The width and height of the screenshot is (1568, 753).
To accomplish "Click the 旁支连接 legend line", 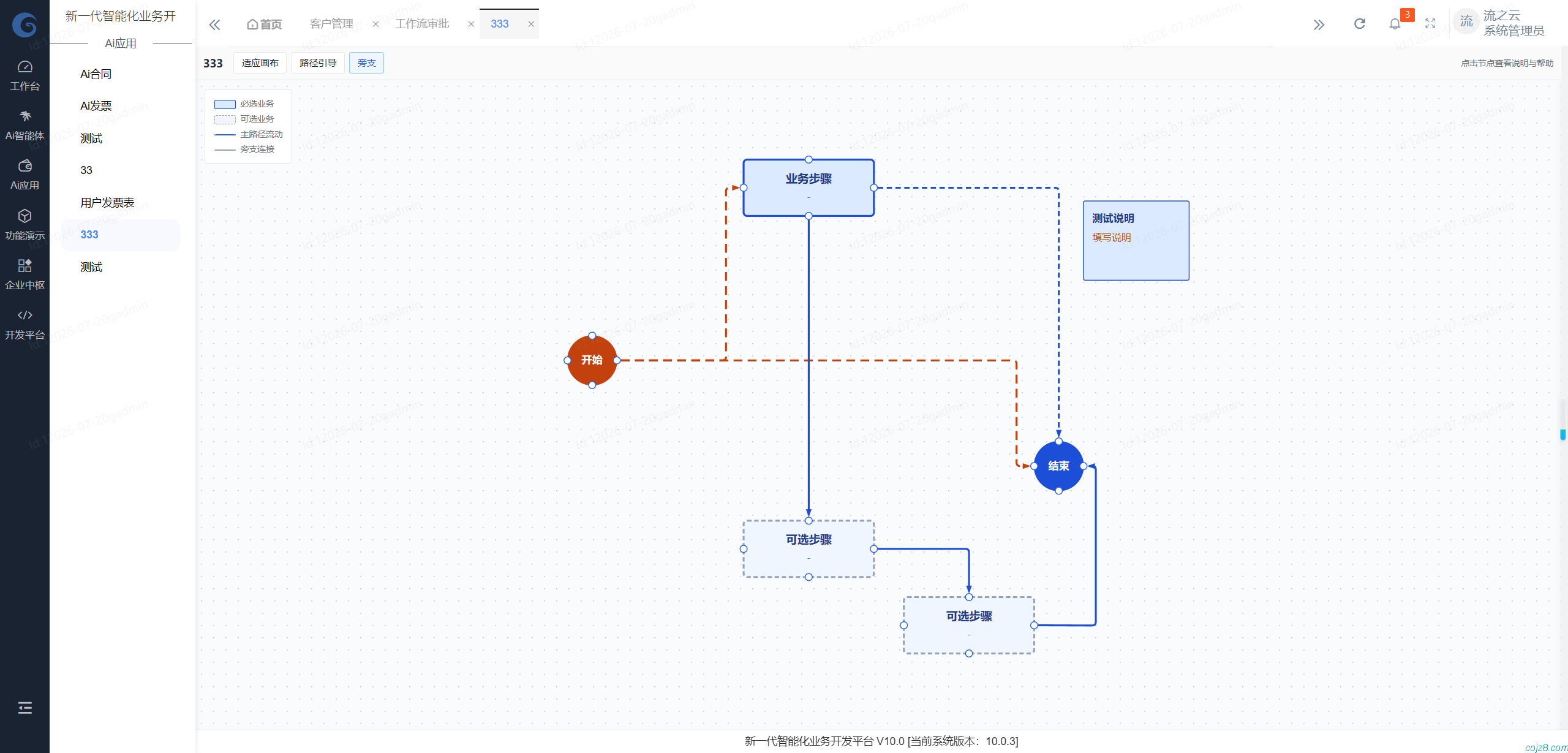I will [x=225, y=149].
